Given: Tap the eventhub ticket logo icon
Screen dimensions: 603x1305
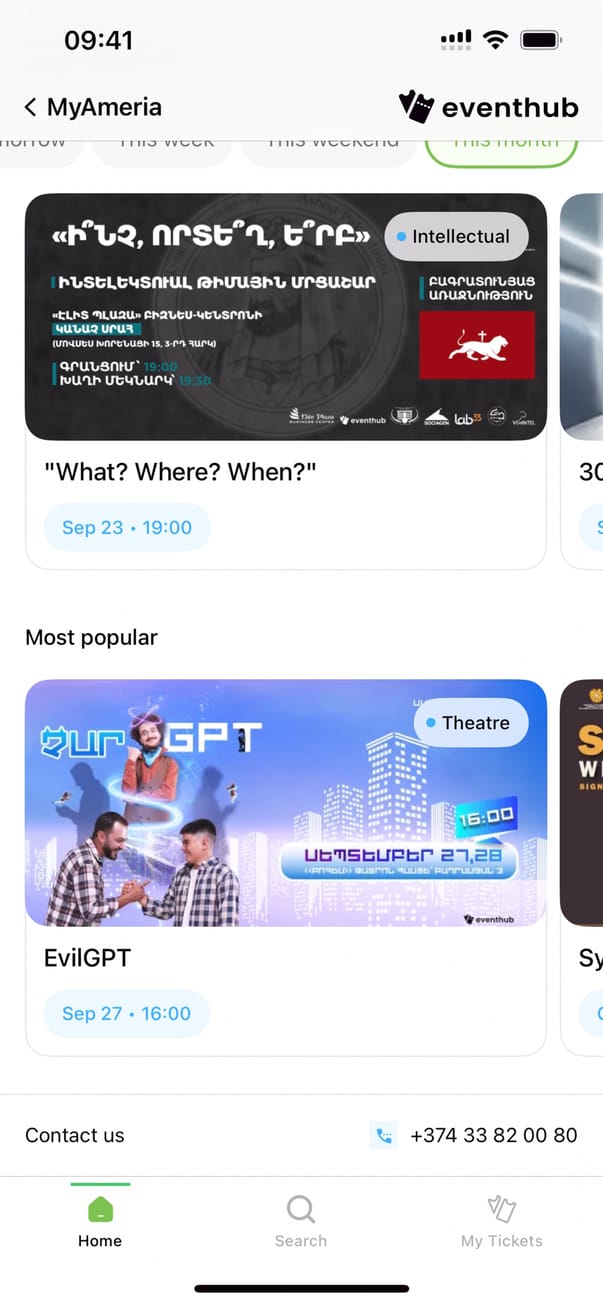Looking at the screenshot, I should [415, 106].
